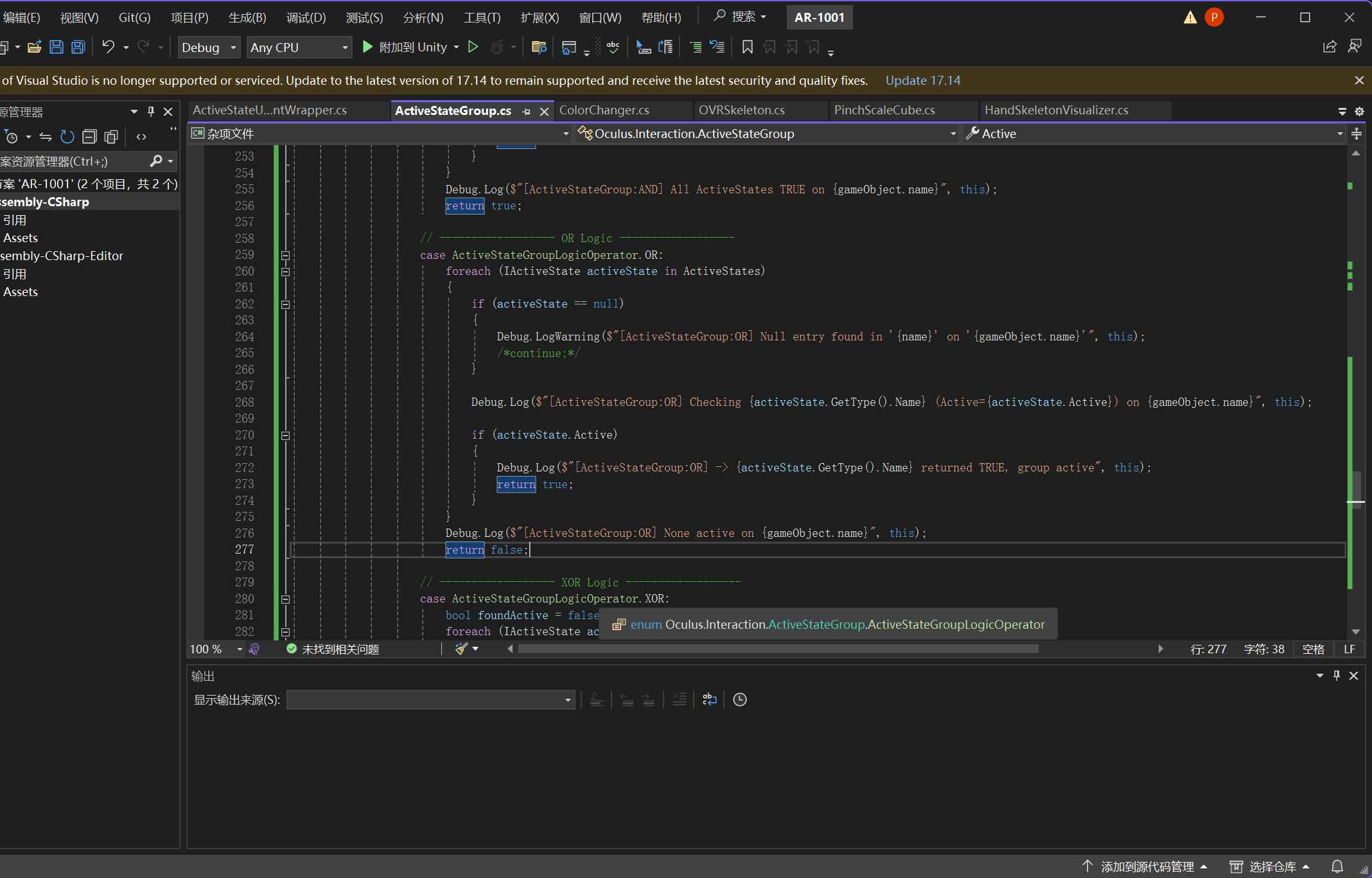Toggle word wrap in the Output panel
Viewport: 1372px width, 878px height.
click(x=709, y=699)
